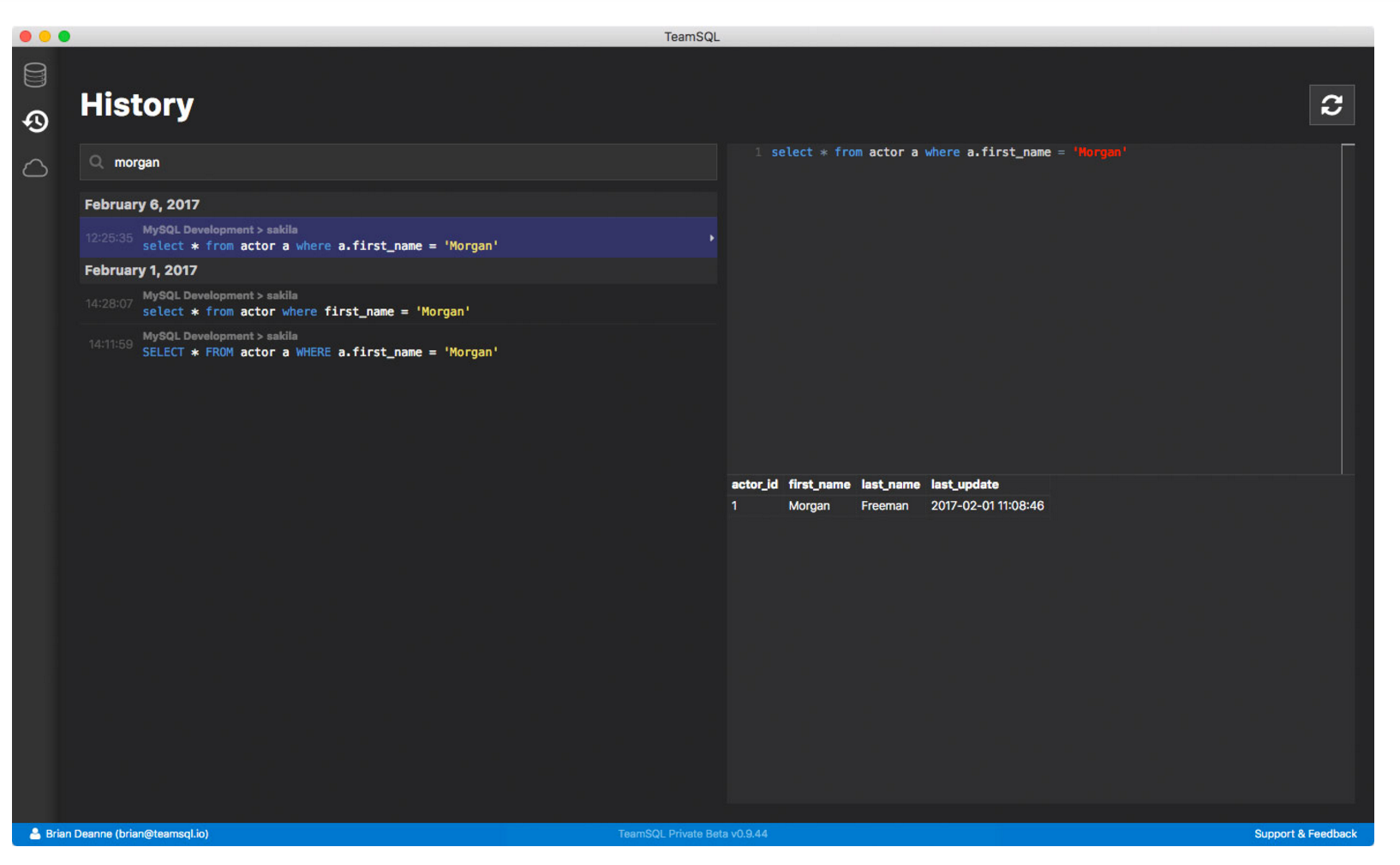This screenshot has width=1400, height=865.
Task: Click TeamSQL Private Beta version text
Action: (692, 833)
